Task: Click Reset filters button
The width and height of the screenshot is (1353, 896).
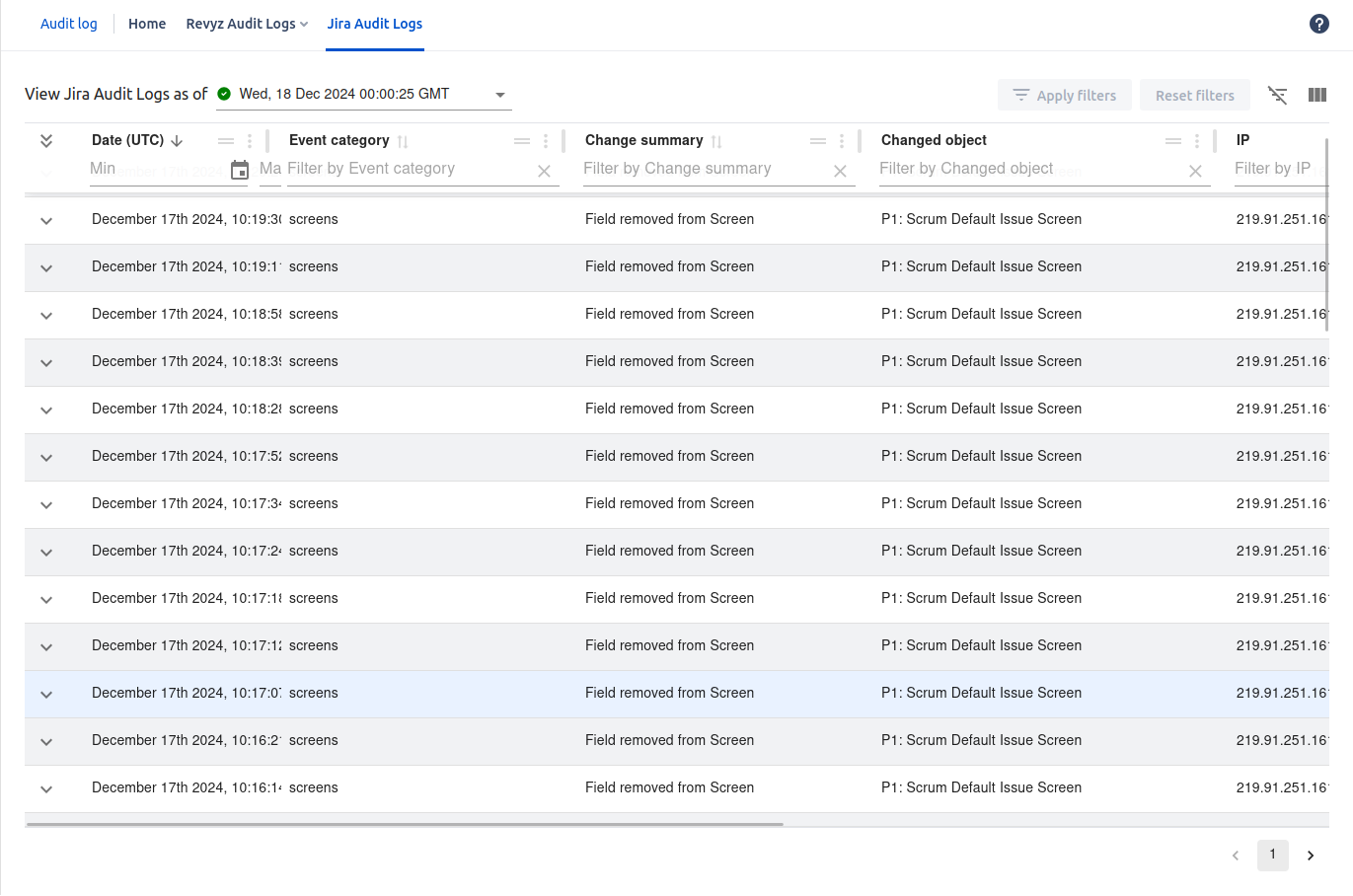Action: click(1195, 95)
